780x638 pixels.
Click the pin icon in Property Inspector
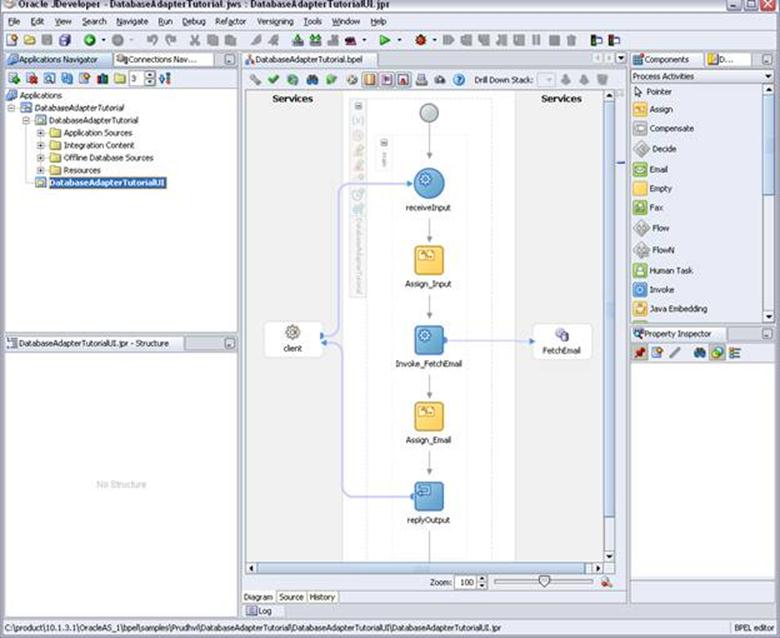[640, 353]
